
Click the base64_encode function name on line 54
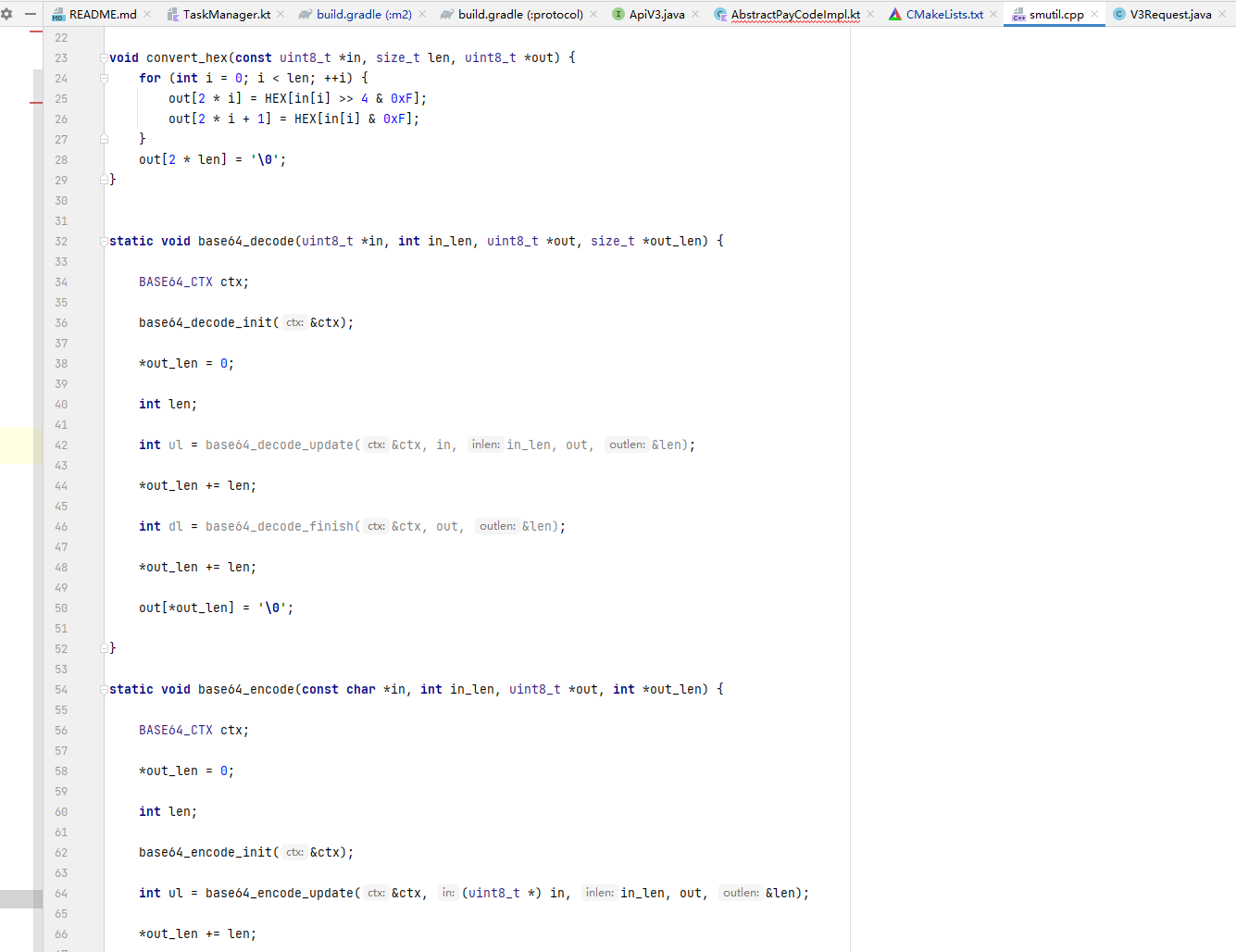246,689
